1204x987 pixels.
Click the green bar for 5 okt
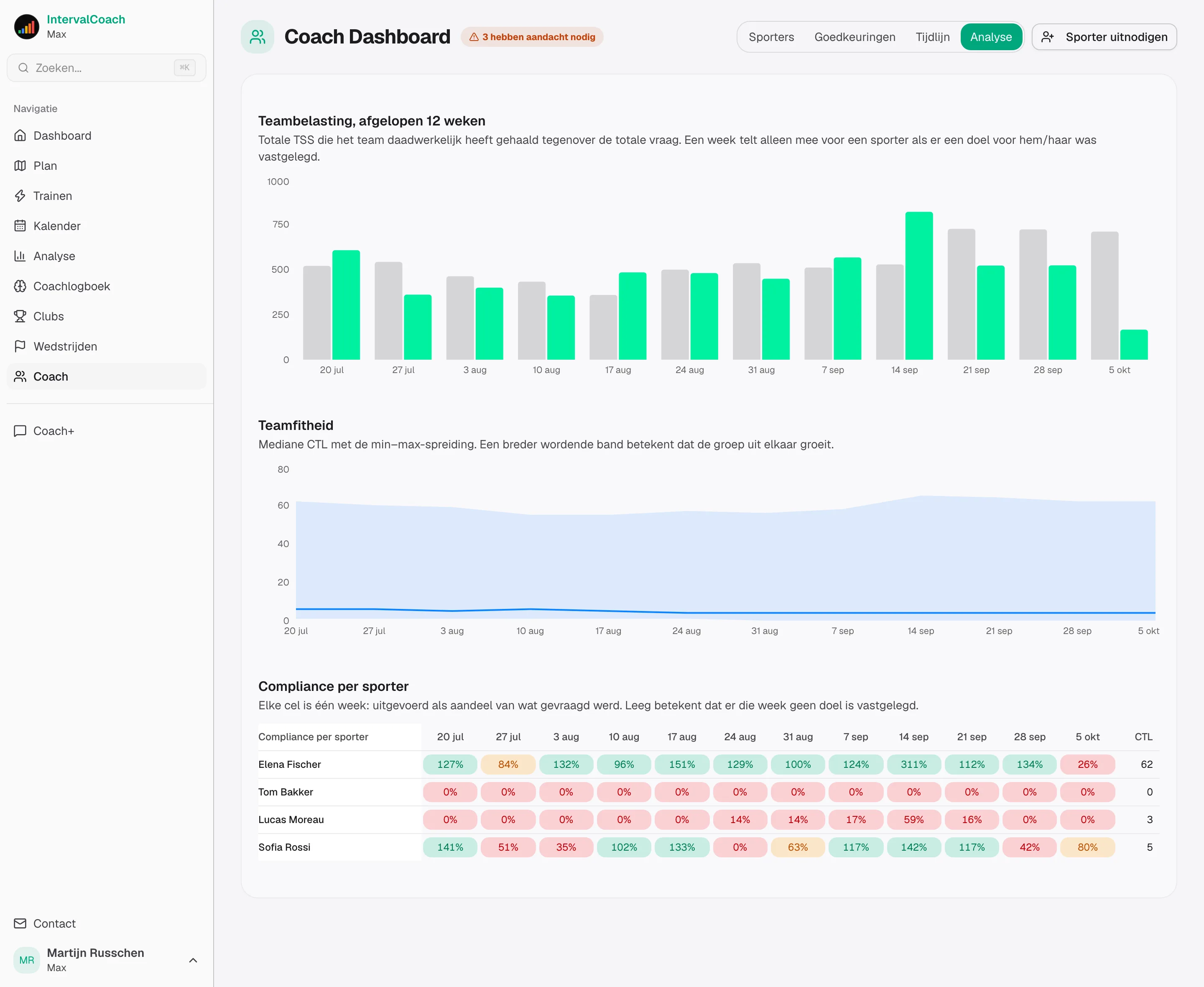[x=1133, y=345]
